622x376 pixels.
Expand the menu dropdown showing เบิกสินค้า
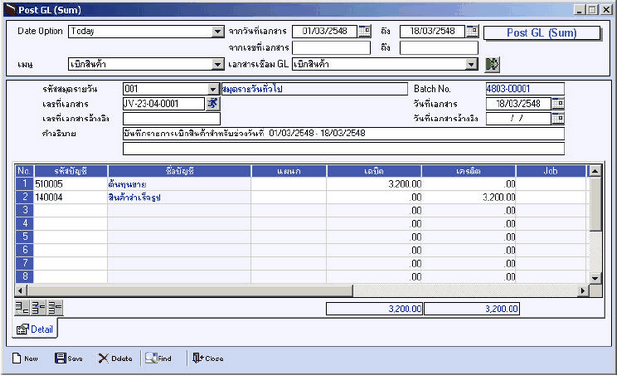click(217, 64)
